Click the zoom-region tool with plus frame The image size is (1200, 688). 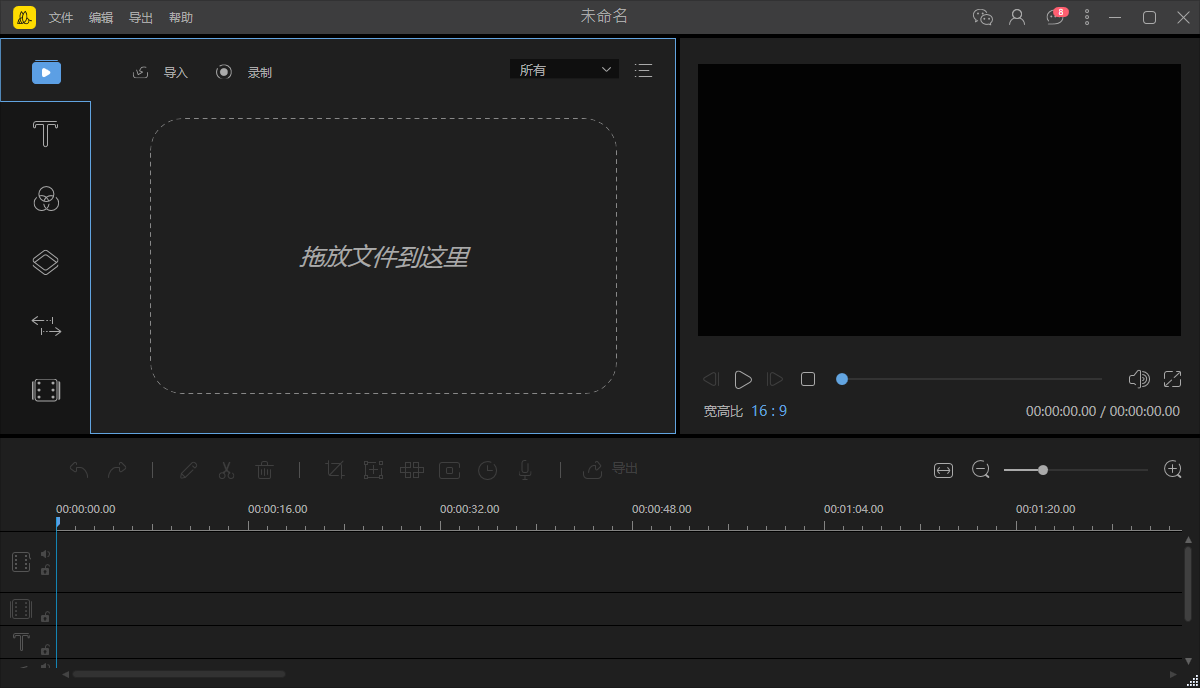point(373,469)
